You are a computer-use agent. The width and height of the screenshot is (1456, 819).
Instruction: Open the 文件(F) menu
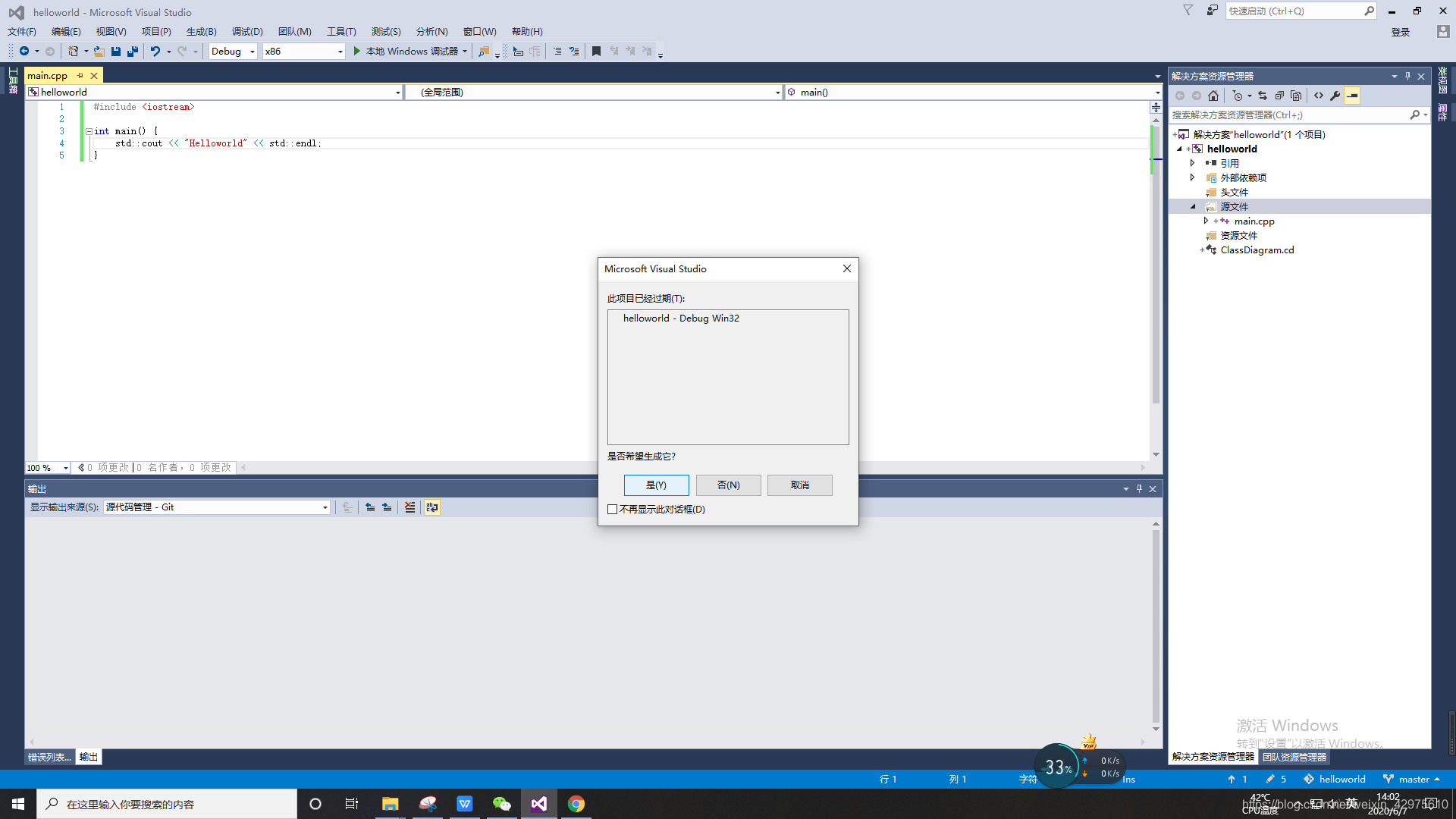[22, 32]
